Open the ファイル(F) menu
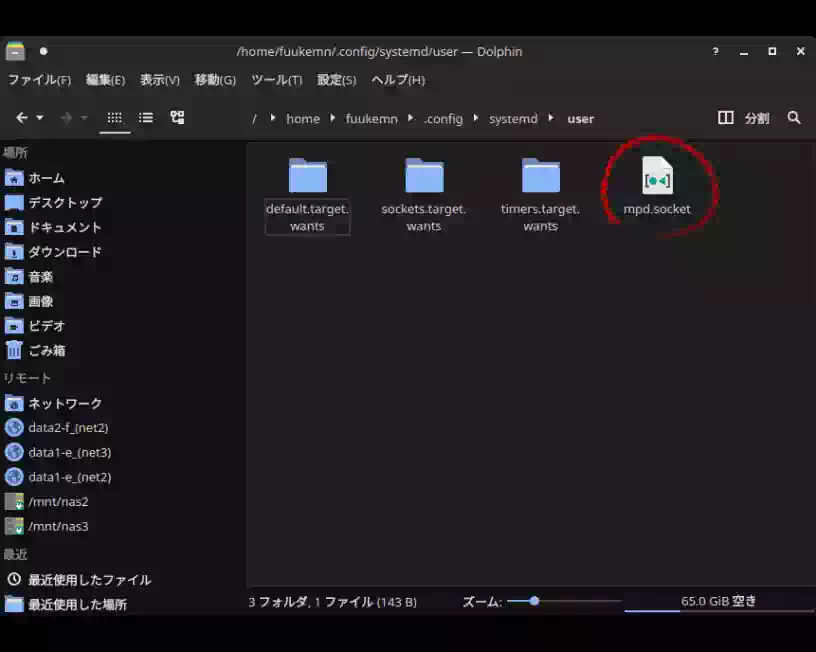Image resolution: width=816 pixels, height=652 pixels. click(x=39, y=80)
